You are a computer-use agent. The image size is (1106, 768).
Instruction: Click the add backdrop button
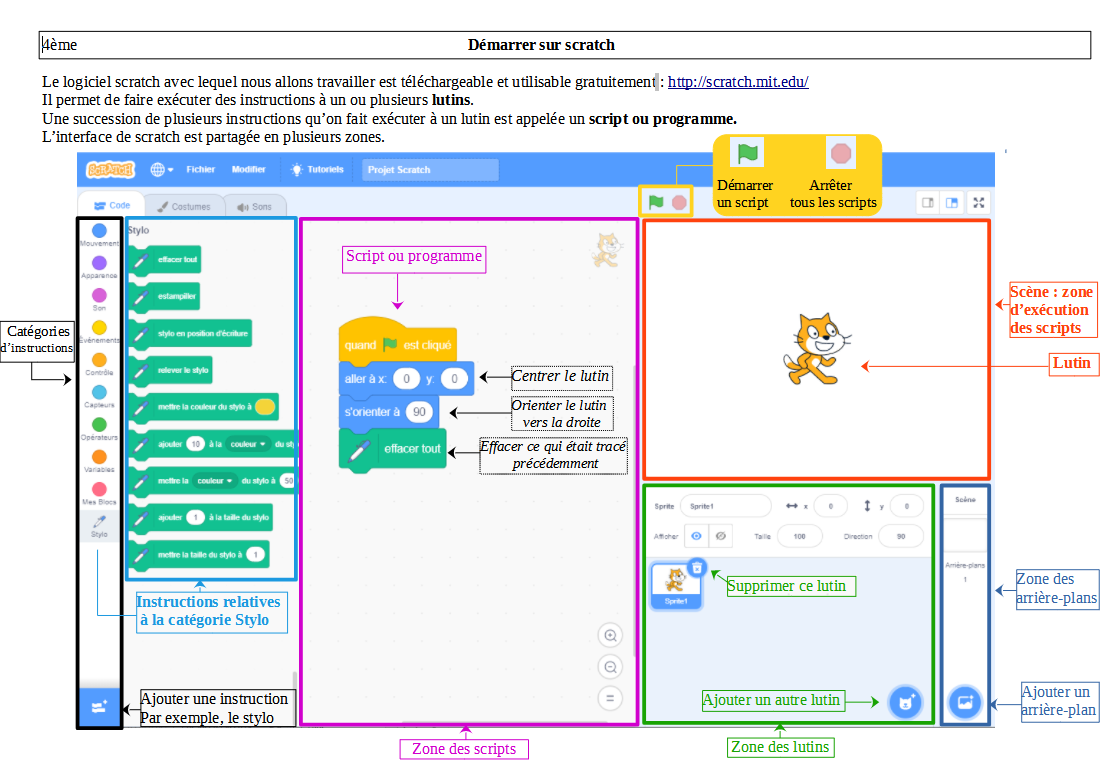[965, 702]
